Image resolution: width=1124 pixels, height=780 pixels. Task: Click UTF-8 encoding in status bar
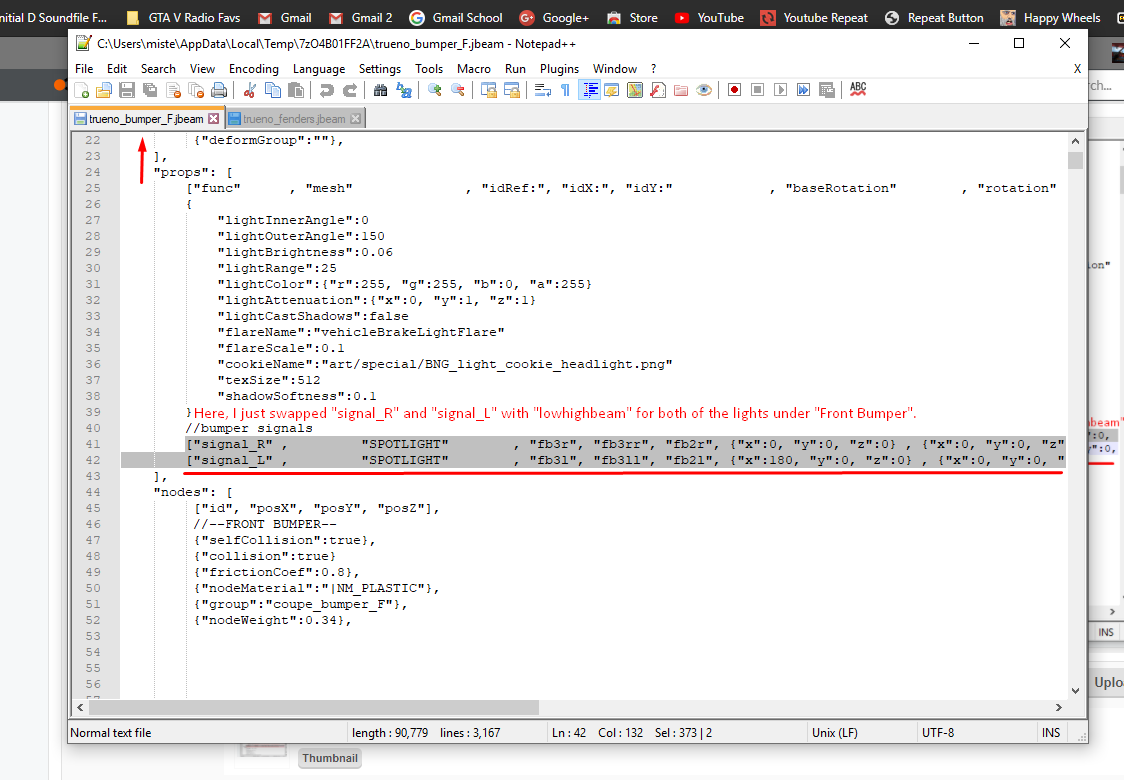tap(938, 733)
